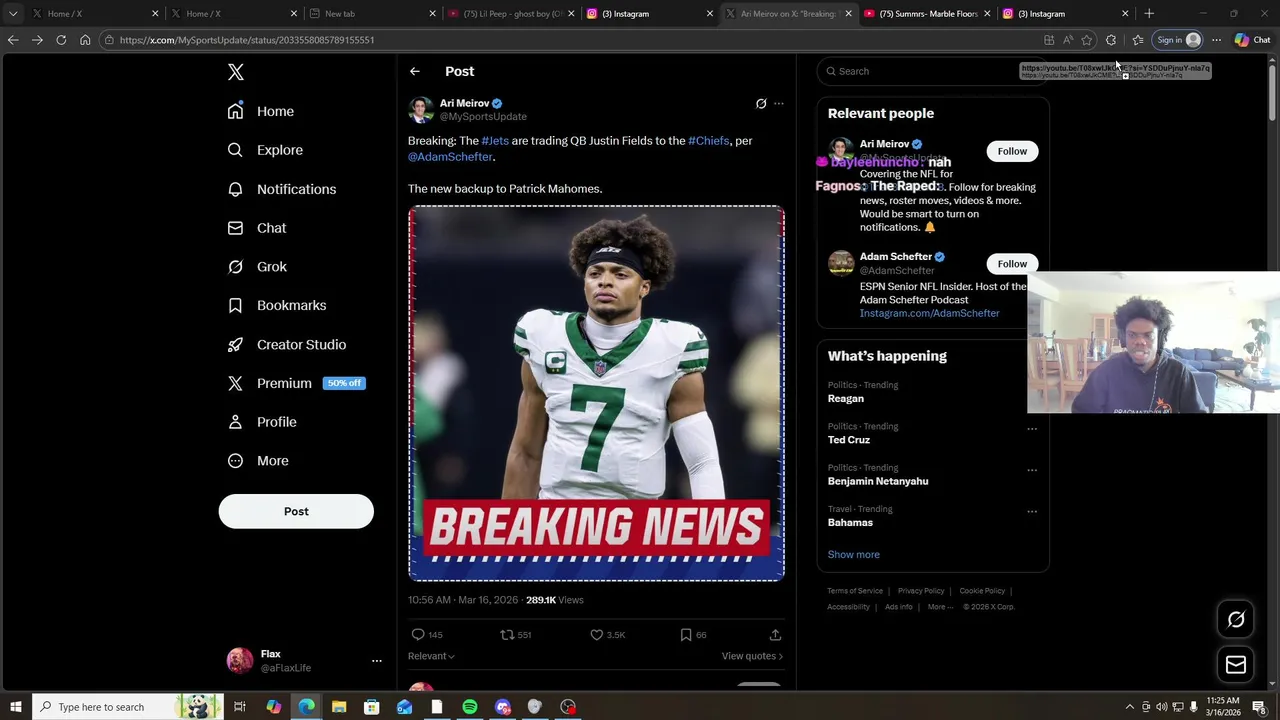
Task: Open the Premium 50% off menu item
Action: pyautogui.click(x=296, y=383)
